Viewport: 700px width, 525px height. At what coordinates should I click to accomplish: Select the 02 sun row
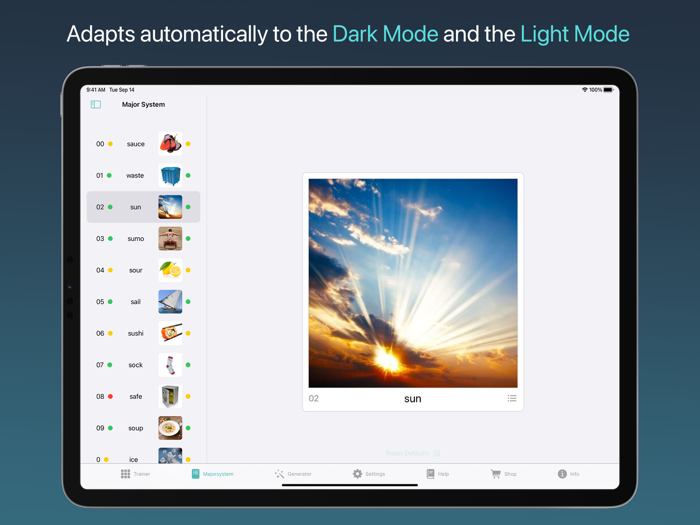tap(143, 207)
